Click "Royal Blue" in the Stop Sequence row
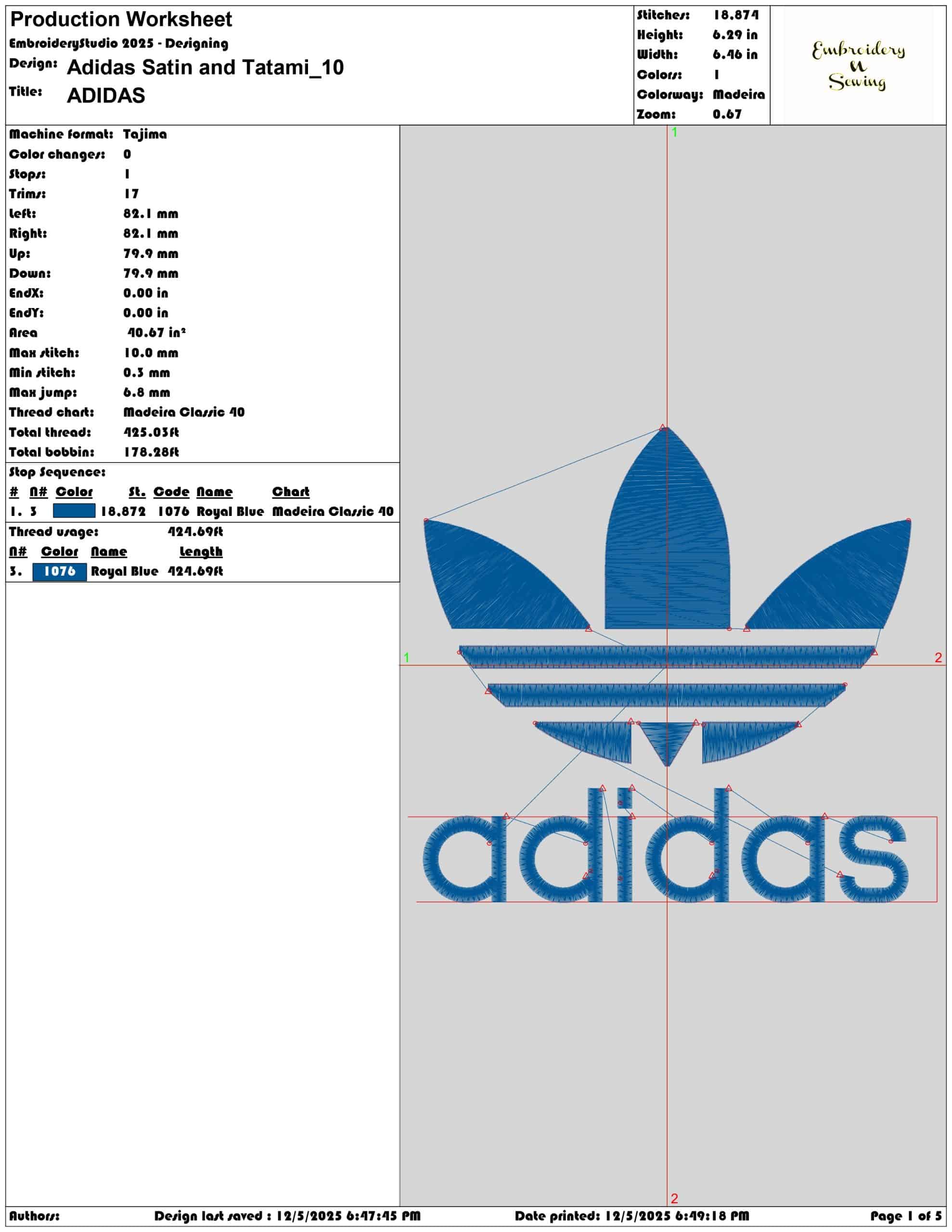The height and width of the screenshot is (1232, 952). pos(230,512)
